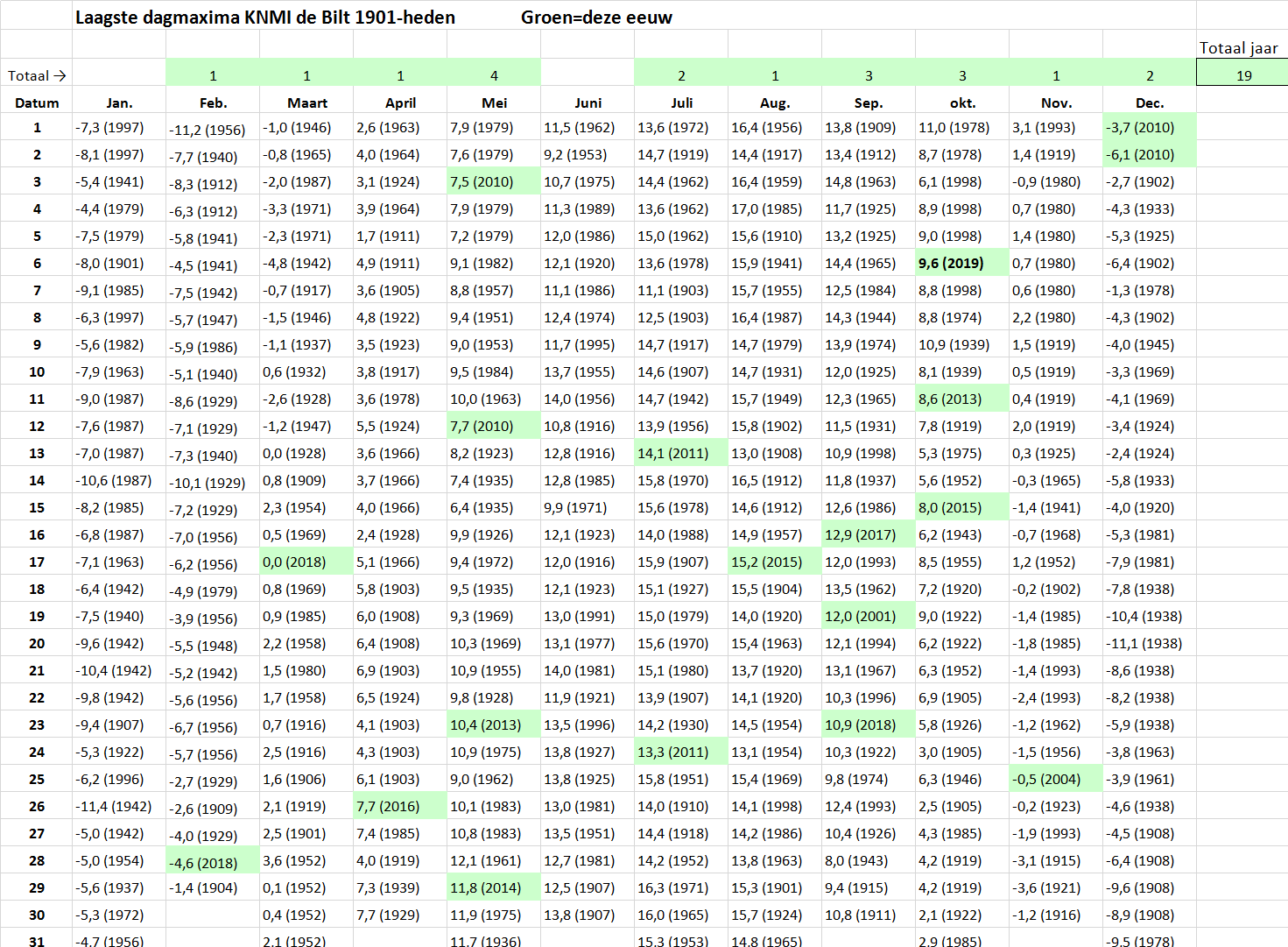
Task: Select the green cell '0,0 (2018)'
Action: tap(306, 562)
